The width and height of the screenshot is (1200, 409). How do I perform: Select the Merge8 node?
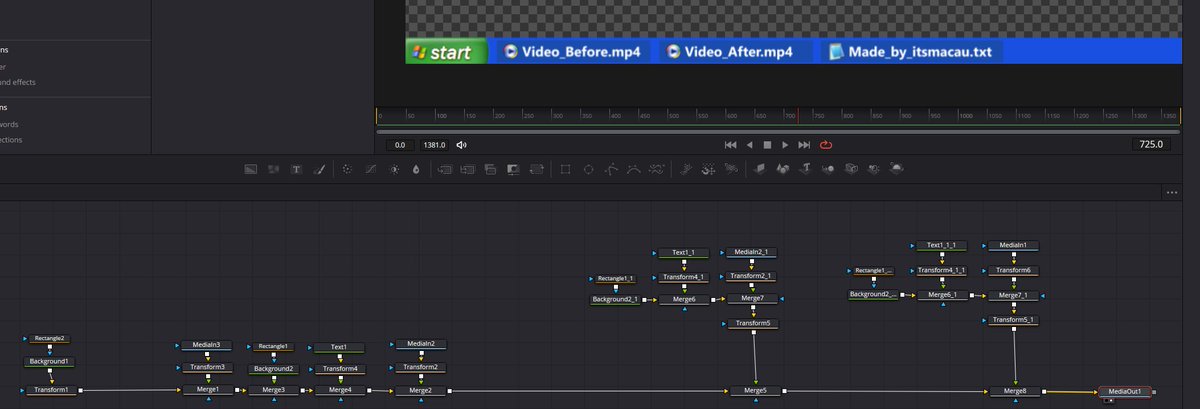[x=1015, y=391]
